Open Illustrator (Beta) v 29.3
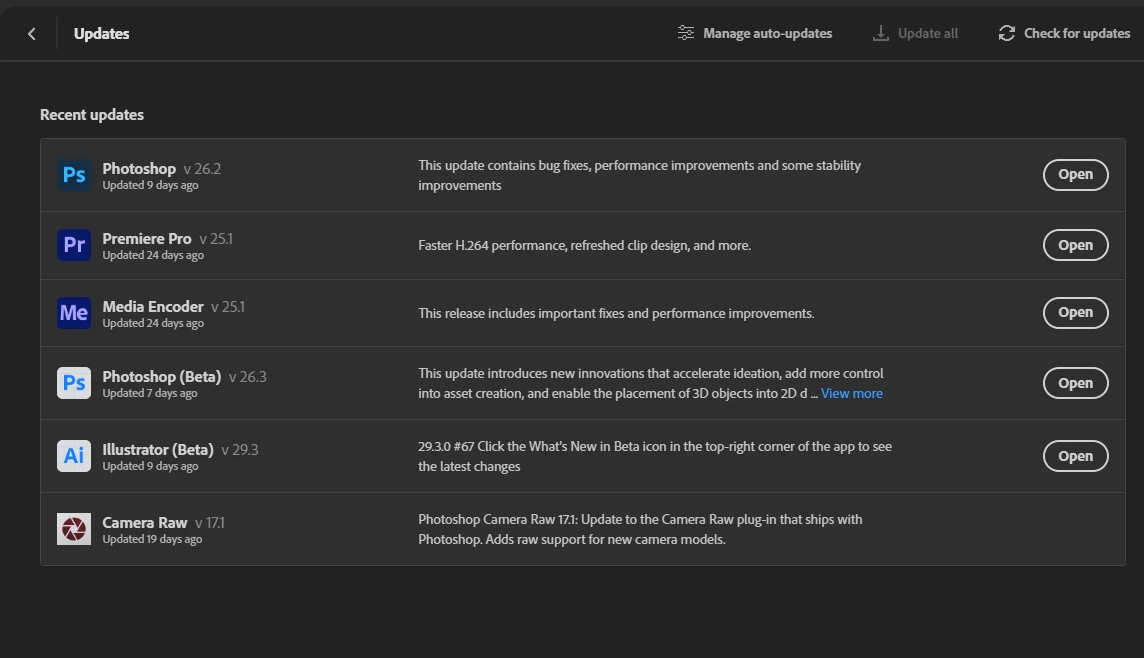 [1075, 456]
